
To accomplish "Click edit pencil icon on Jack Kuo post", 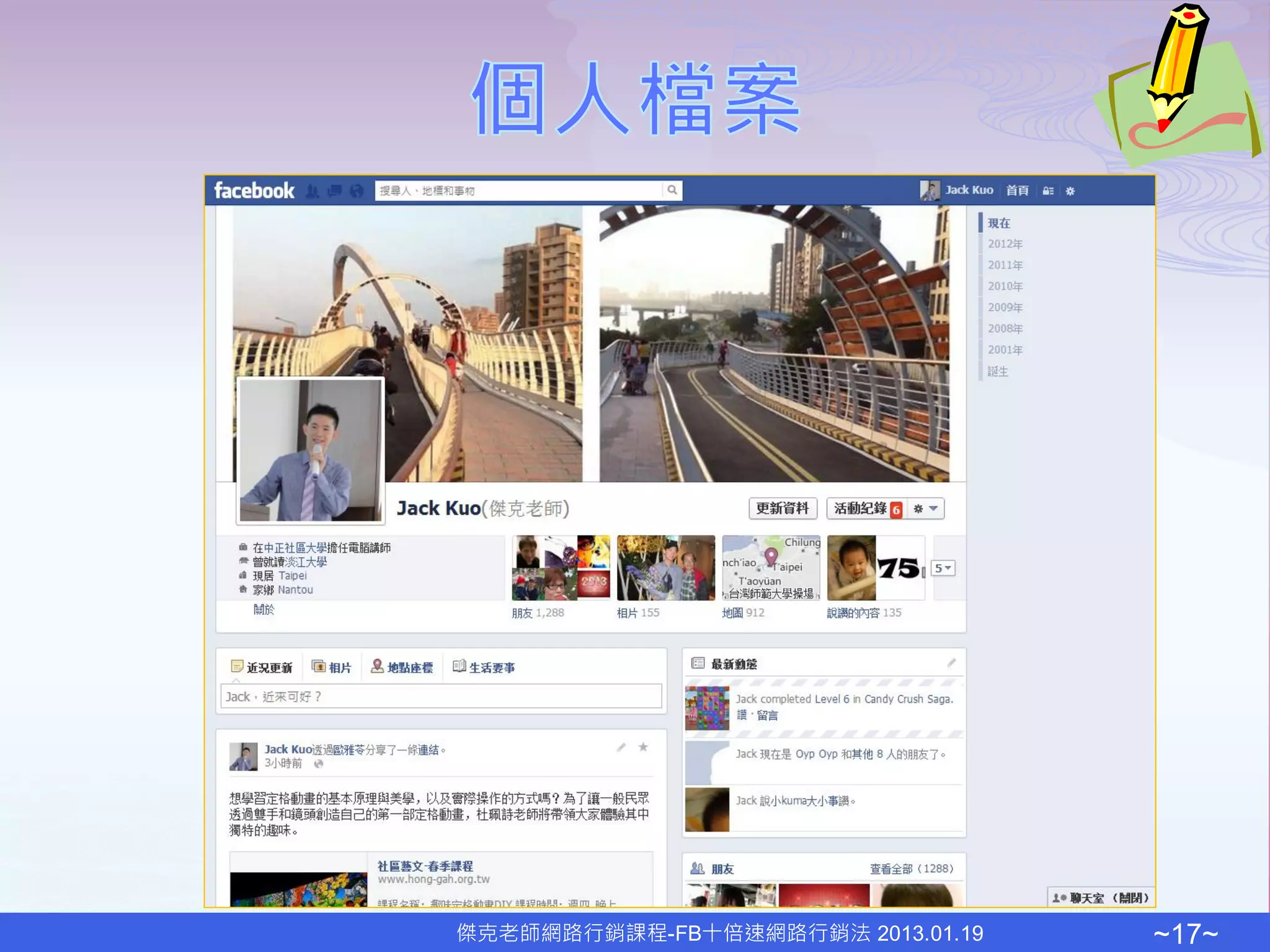I will coord(621,747).
